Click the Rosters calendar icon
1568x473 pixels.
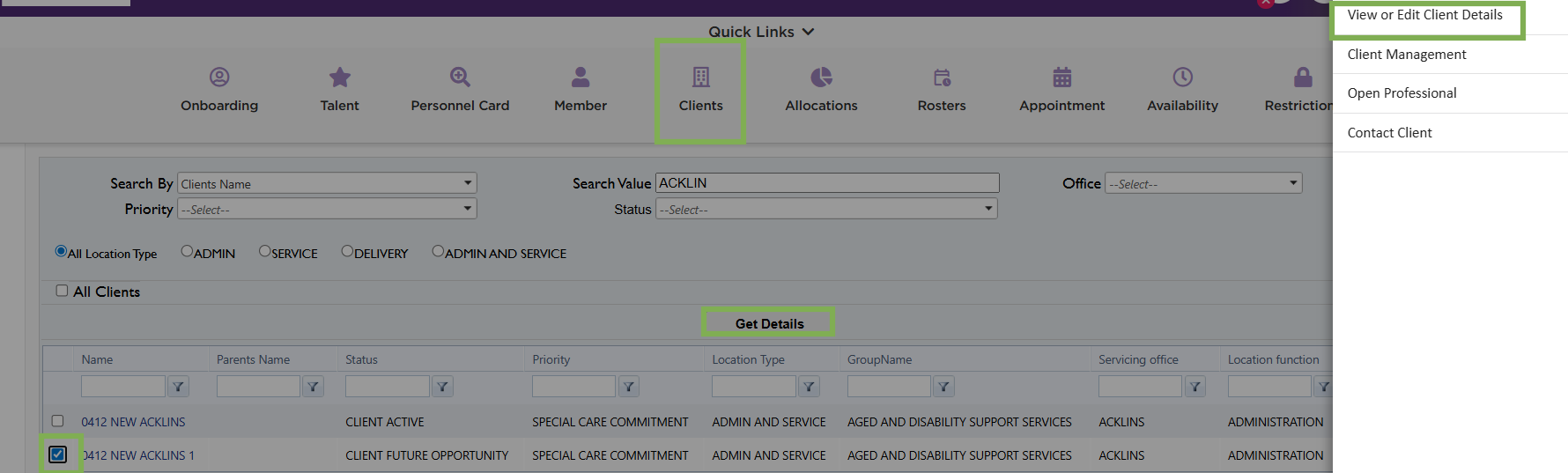tap(942, 78)
